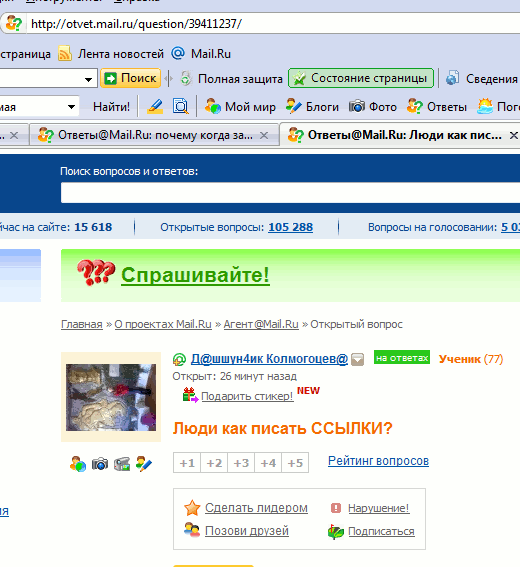
Task: Click the gift icon beside Подарить стикер
Action: point(190,395)
